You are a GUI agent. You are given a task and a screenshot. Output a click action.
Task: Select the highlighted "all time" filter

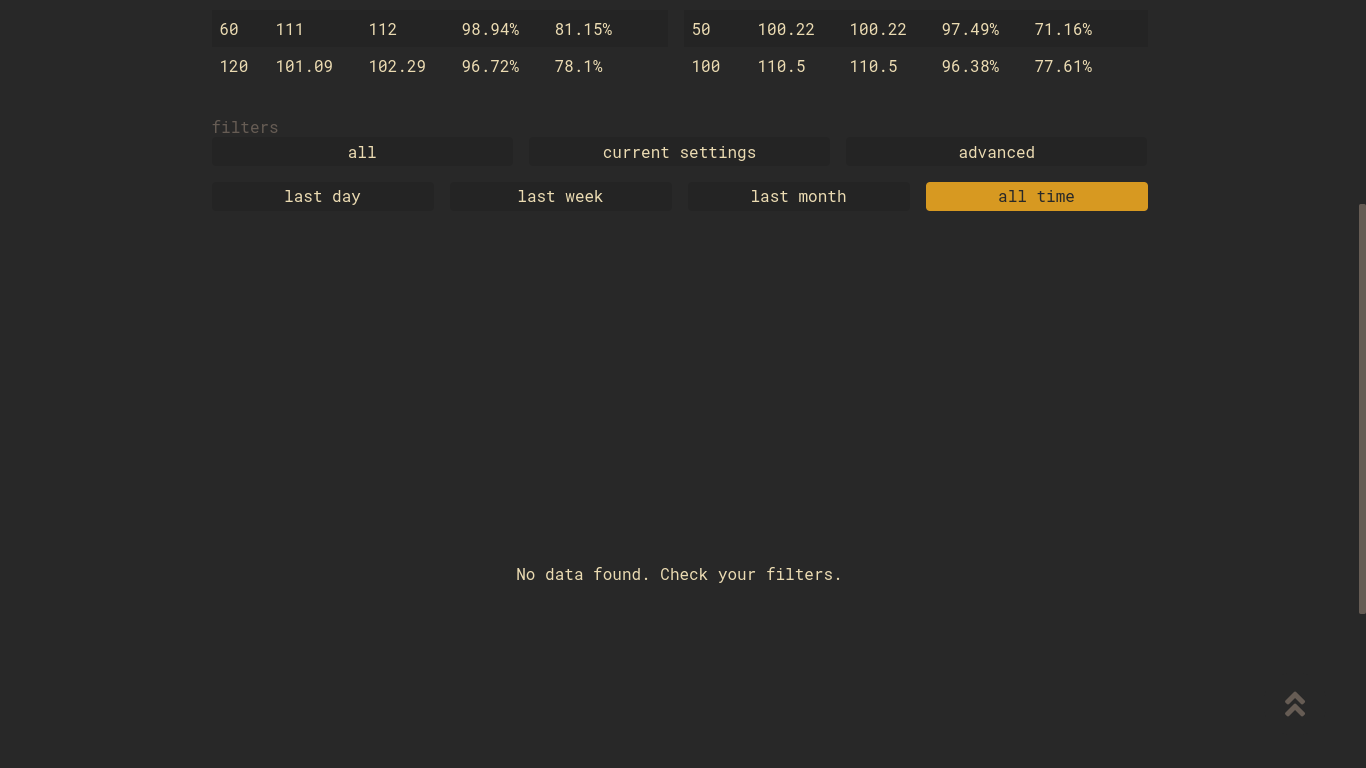(1036, 196)
